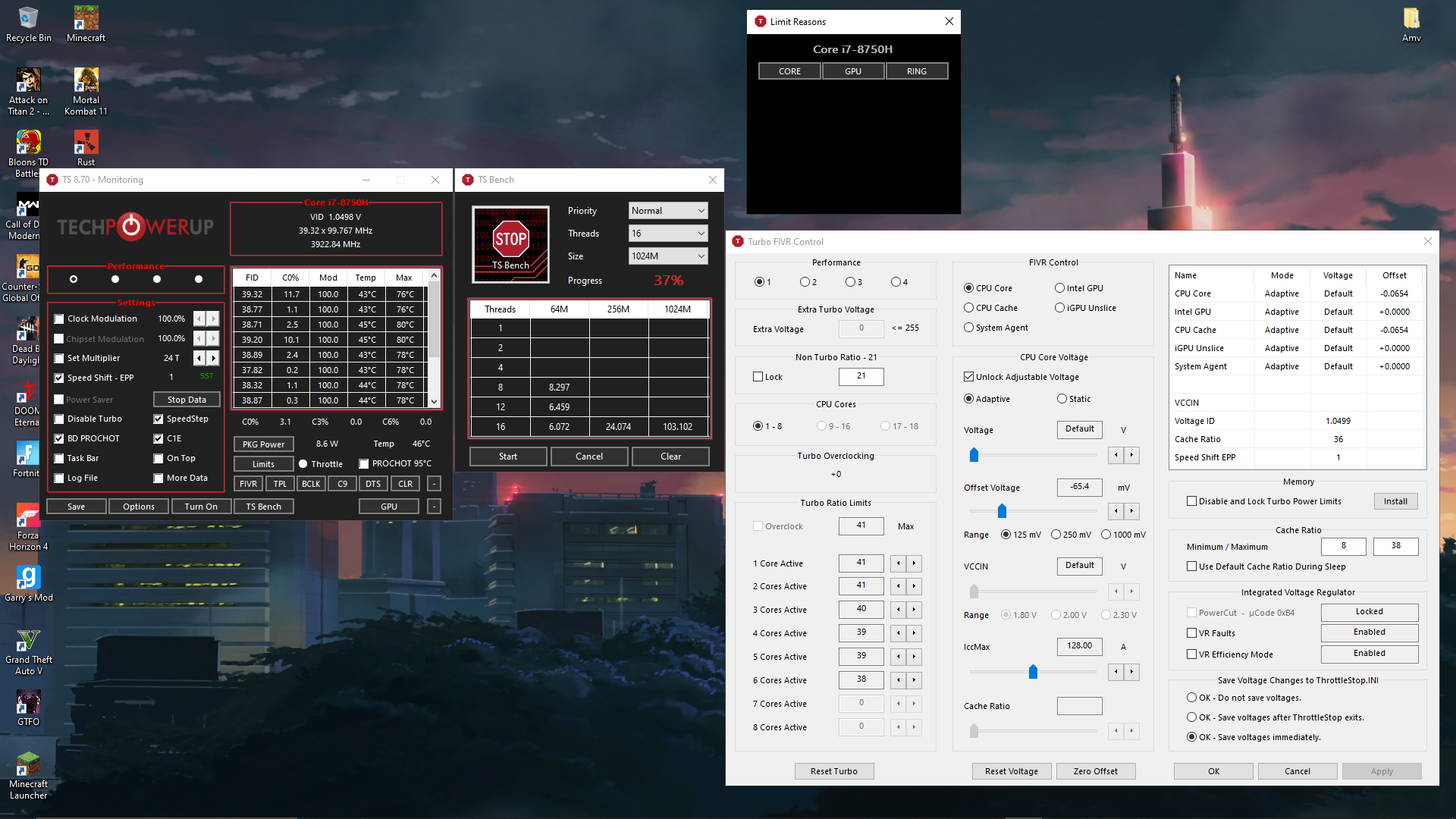Viewport: 1456px width, 819px height.
Task: Open the Rust game shortcut
Action: pyautogui.click(x=86, y=148)
